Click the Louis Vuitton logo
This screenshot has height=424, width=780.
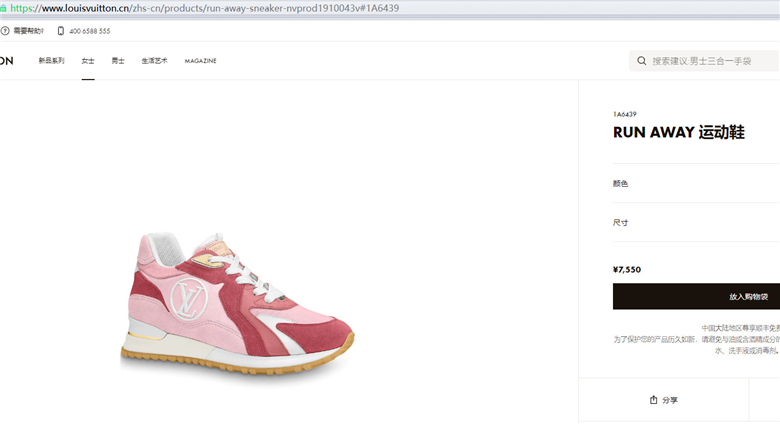click(x=6, y=61)
